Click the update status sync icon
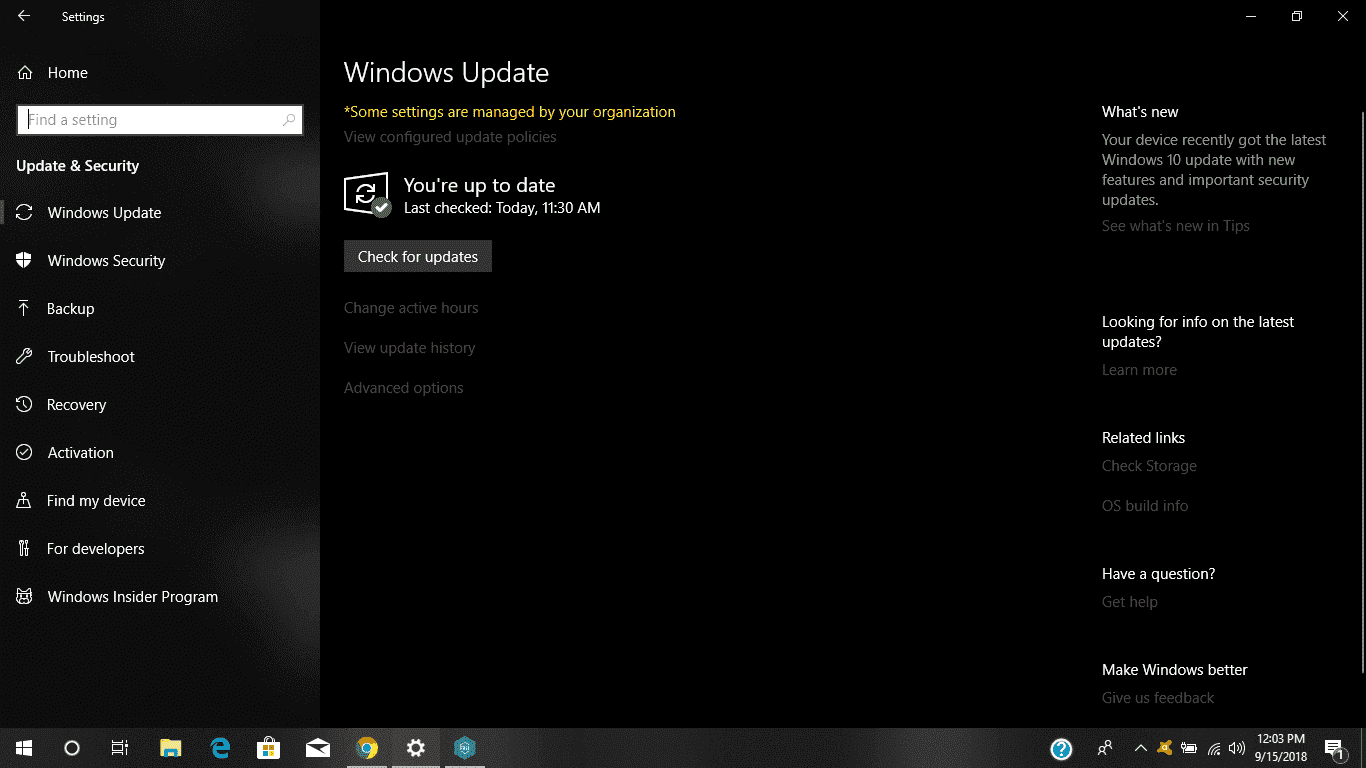Screen dimensions: 1366x768 click(x=367, y=194)
